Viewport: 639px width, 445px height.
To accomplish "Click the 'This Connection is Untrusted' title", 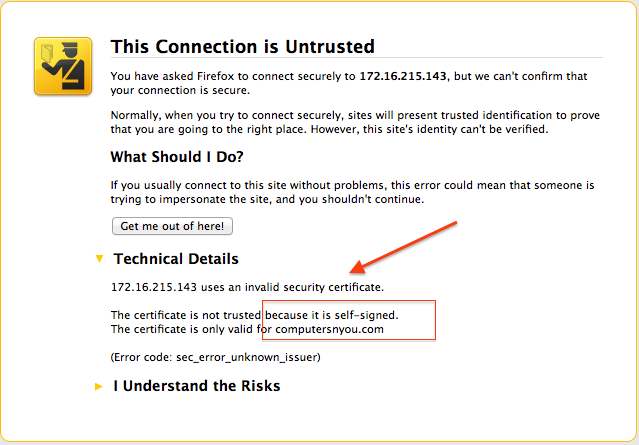I will tap(242, 47).
